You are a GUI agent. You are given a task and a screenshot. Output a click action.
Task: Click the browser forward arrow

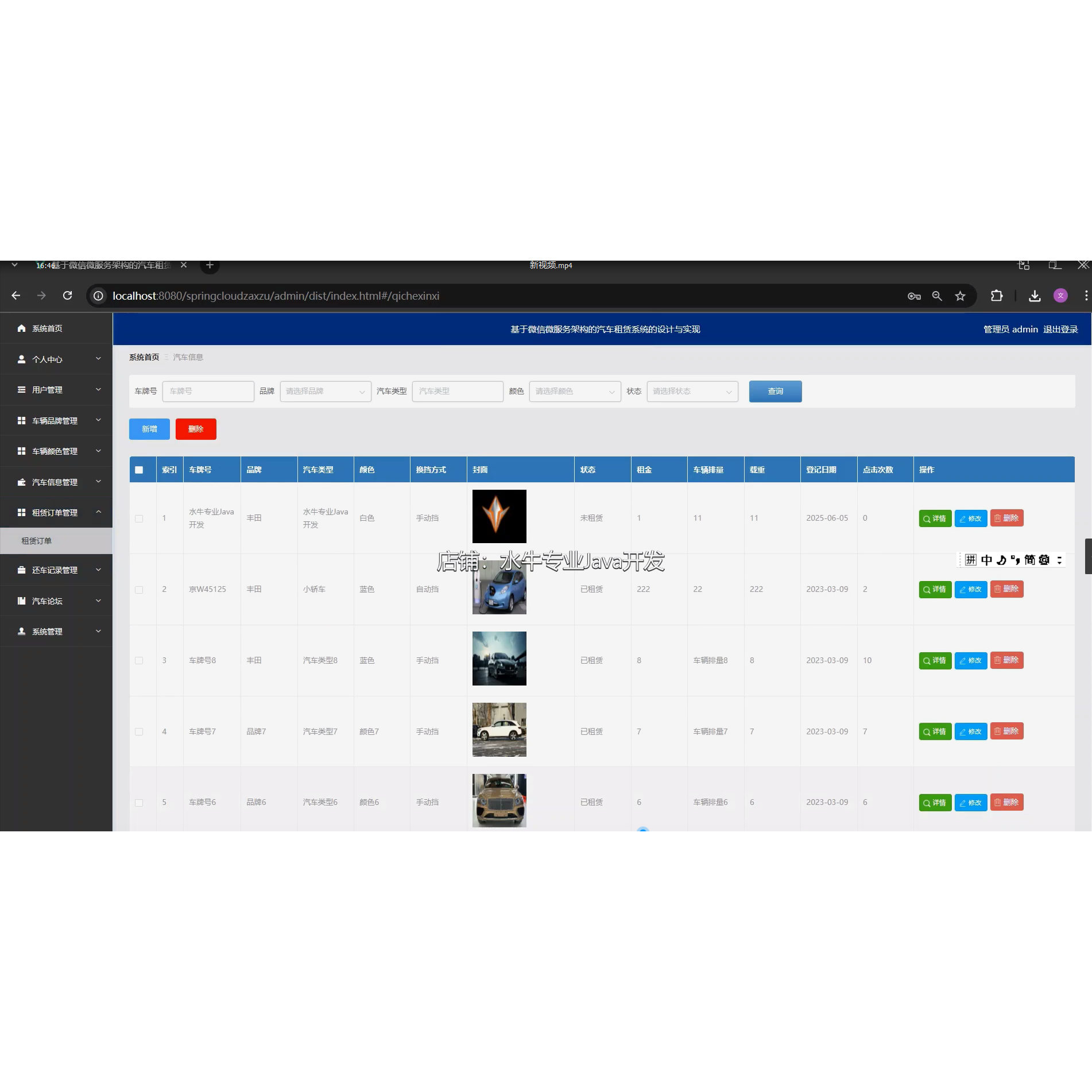pos(41,296)
